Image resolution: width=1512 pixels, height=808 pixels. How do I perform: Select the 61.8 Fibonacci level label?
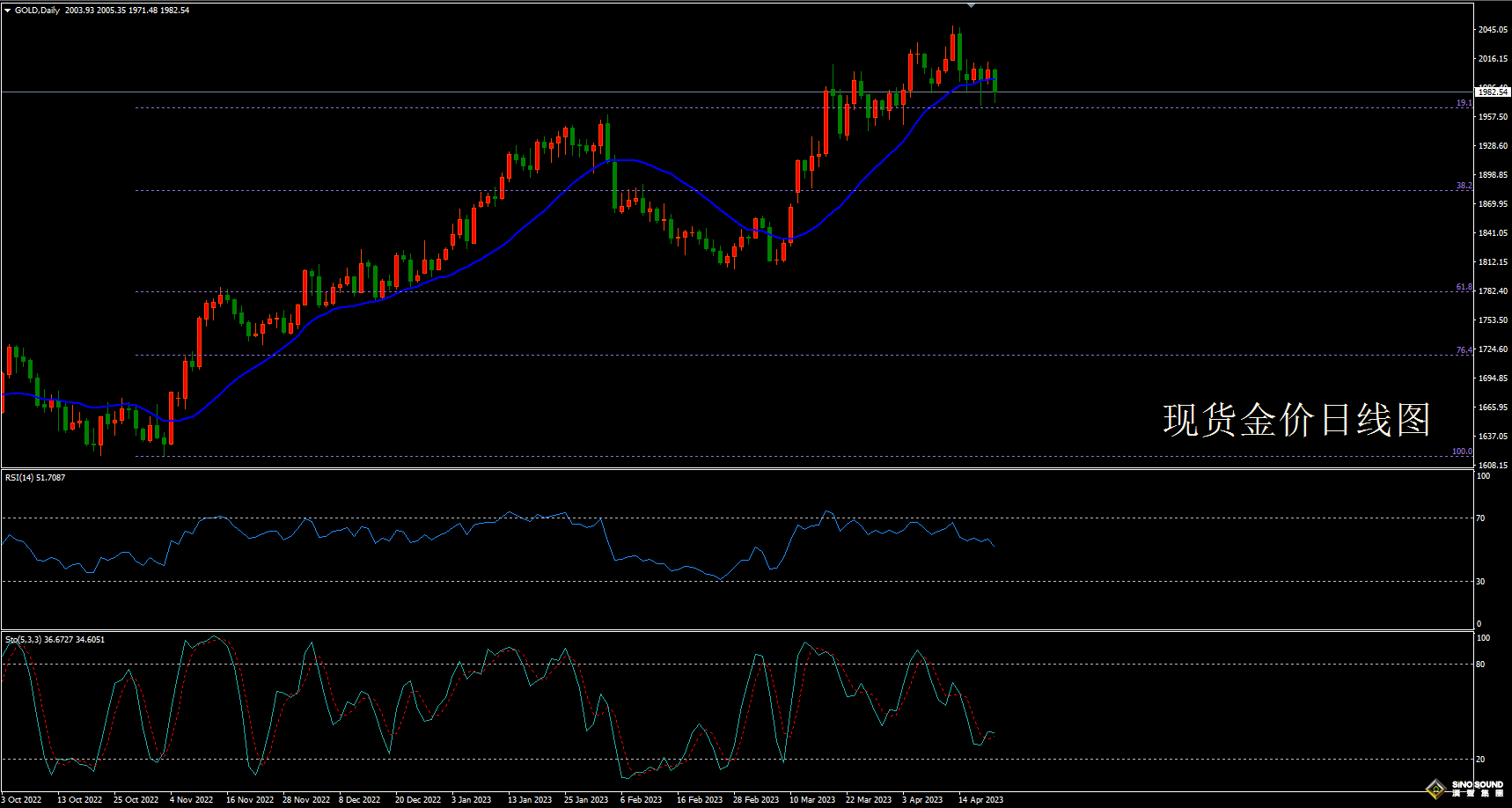pos(1464,287)
